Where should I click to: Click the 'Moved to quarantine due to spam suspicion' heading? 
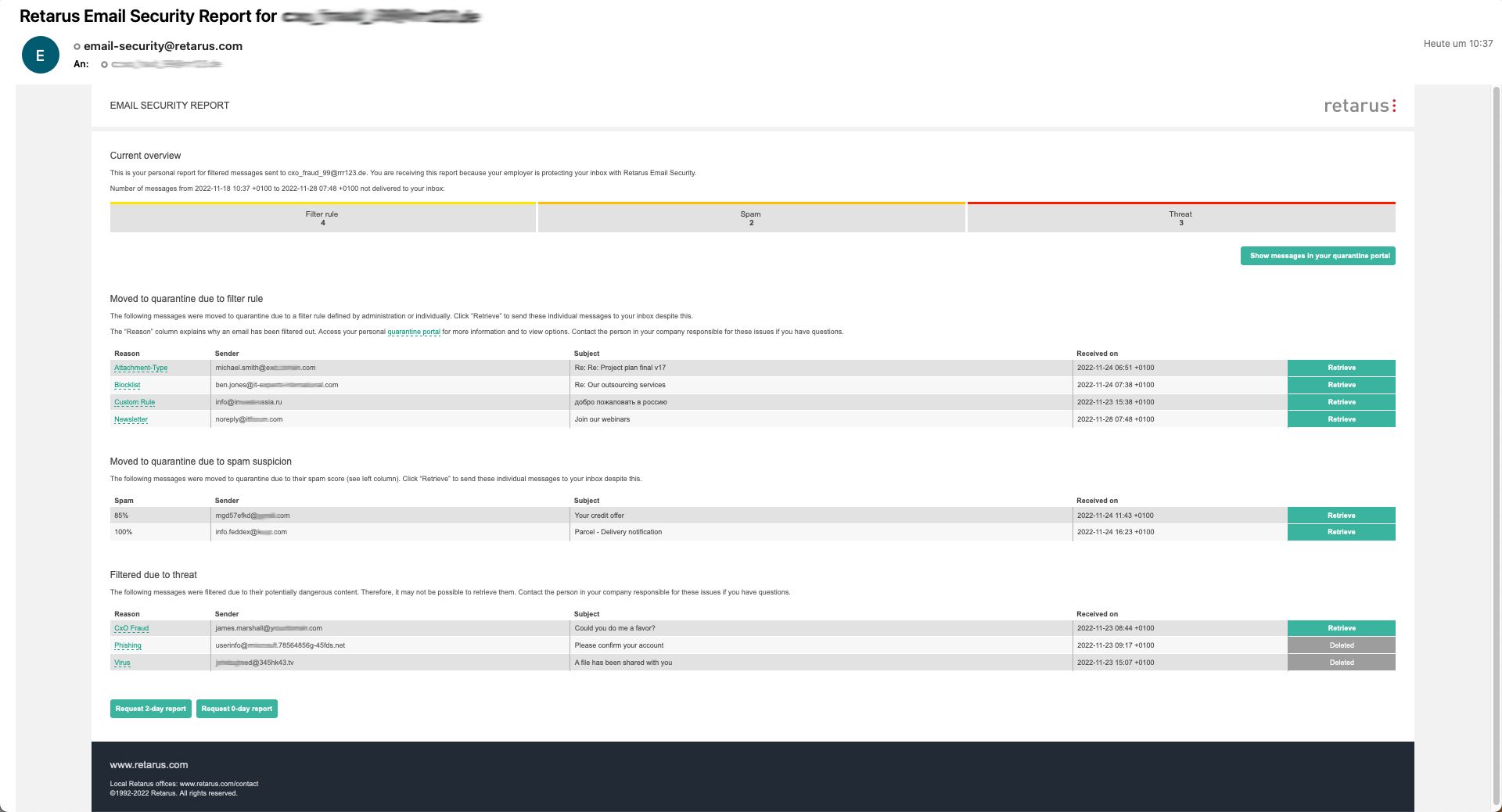point(201,462)
